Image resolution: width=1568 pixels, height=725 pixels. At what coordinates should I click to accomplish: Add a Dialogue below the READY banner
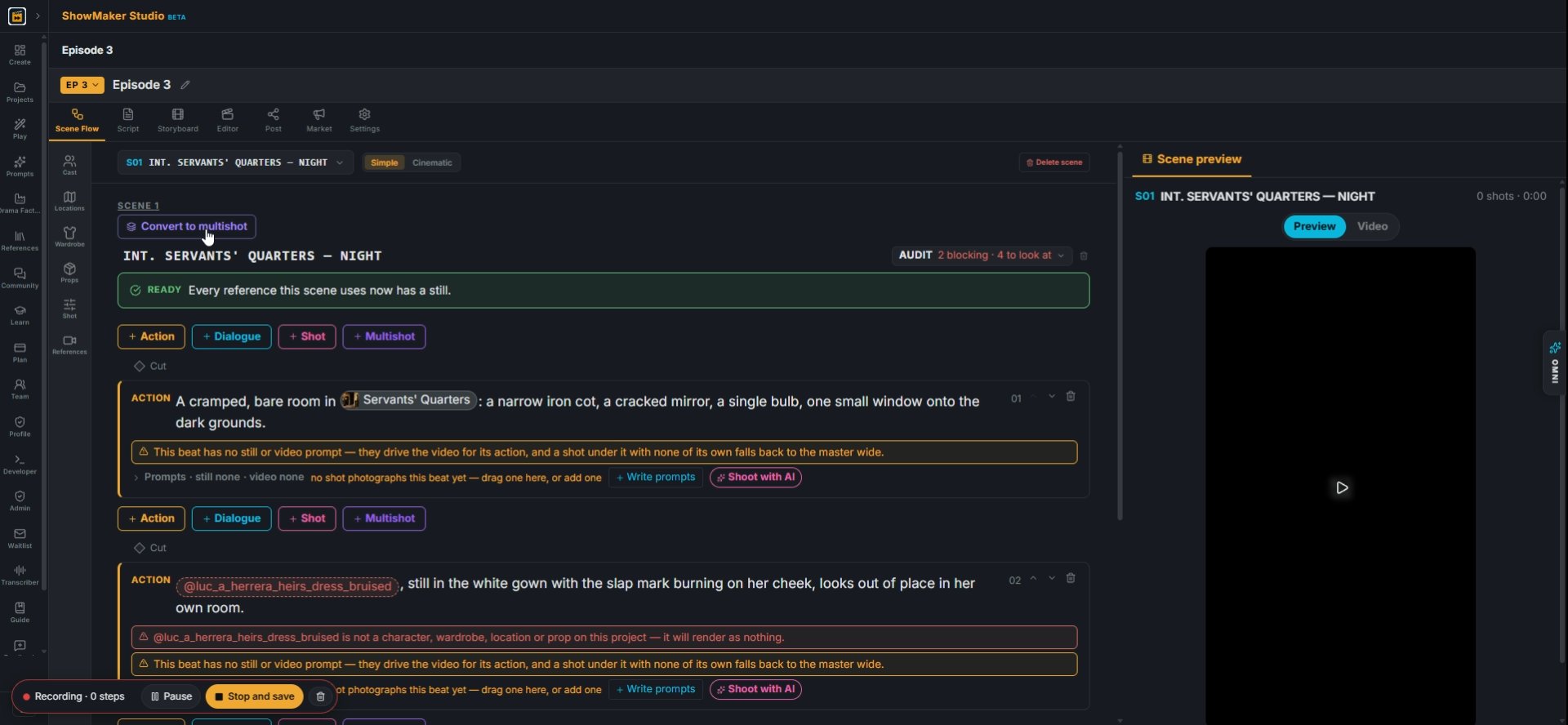coord(231,336)
